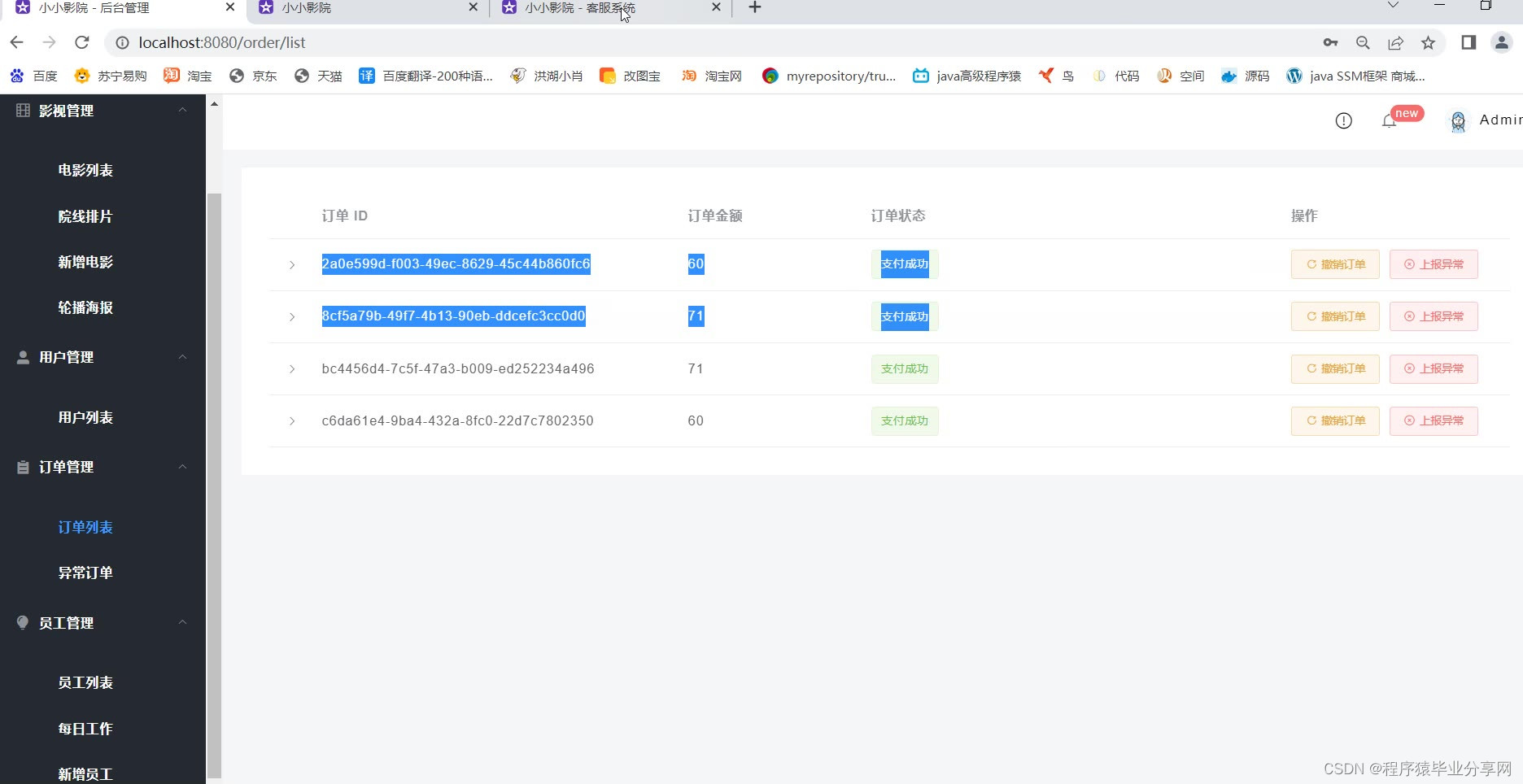The height and width of the screenshot is (784, 1523).
Task: Open 电影列表 in the sidebar
Action: click(x=85, y=170)
